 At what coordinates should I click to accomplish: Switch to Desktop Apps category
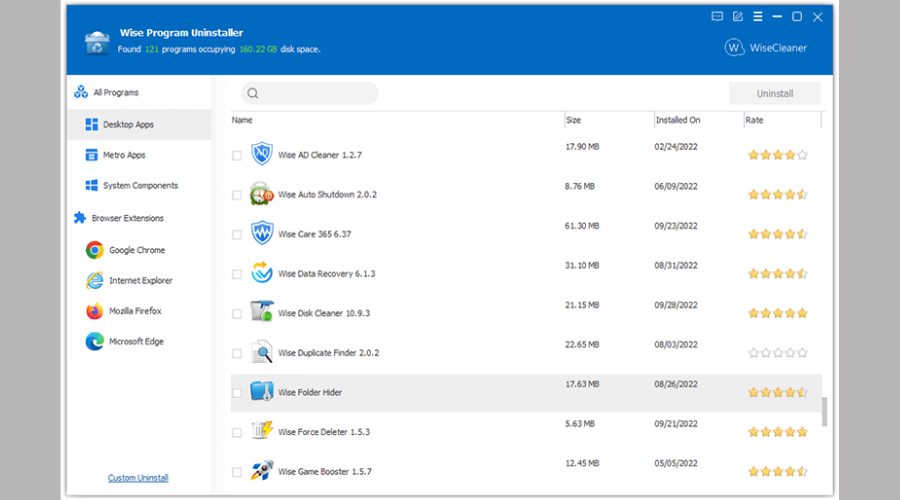(139, 125)
